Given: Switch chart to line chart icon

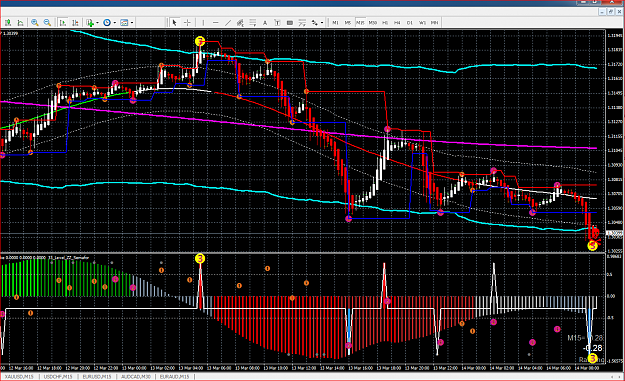Looking at the screenshot, I should (21, 23).
